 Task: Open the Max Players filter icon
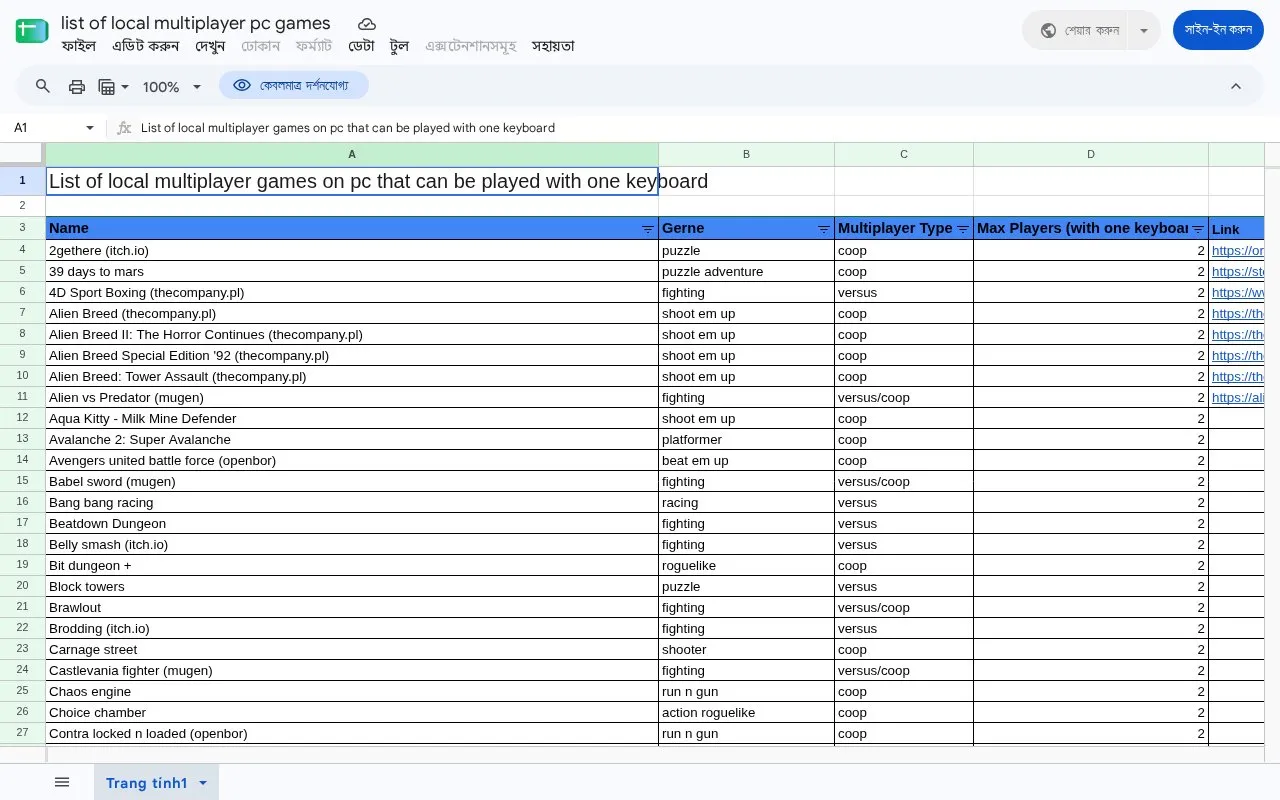point(1197,229)
